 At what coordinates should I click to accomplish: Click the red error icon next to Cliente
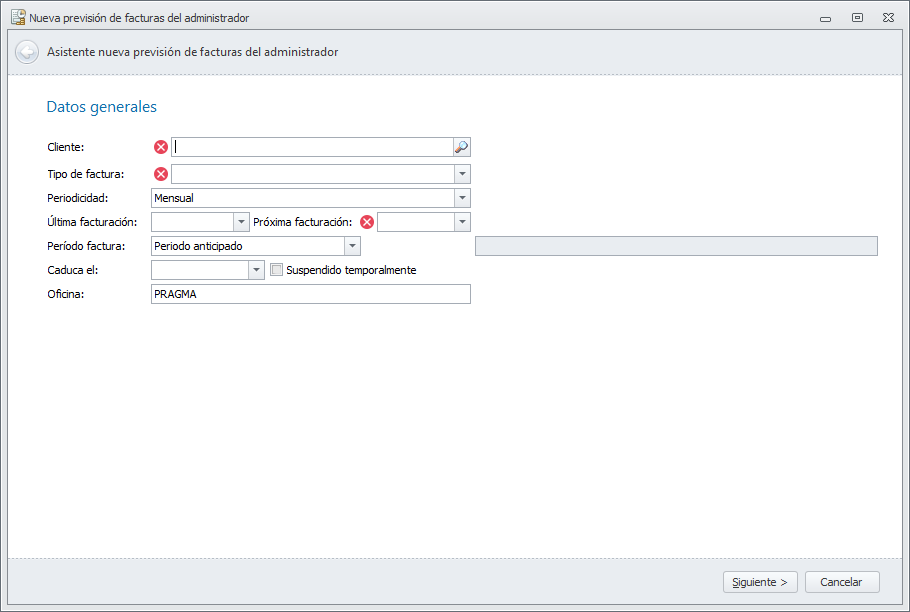pos(161,147)
